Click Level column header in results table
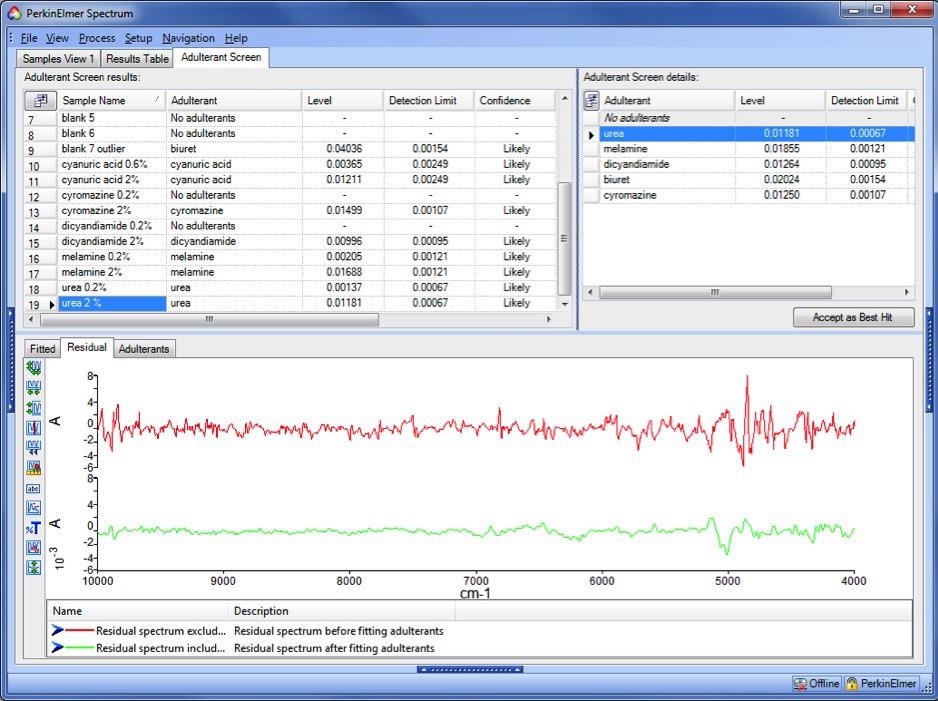The height and width of the screenshot is (701, 938). [343, 100]
